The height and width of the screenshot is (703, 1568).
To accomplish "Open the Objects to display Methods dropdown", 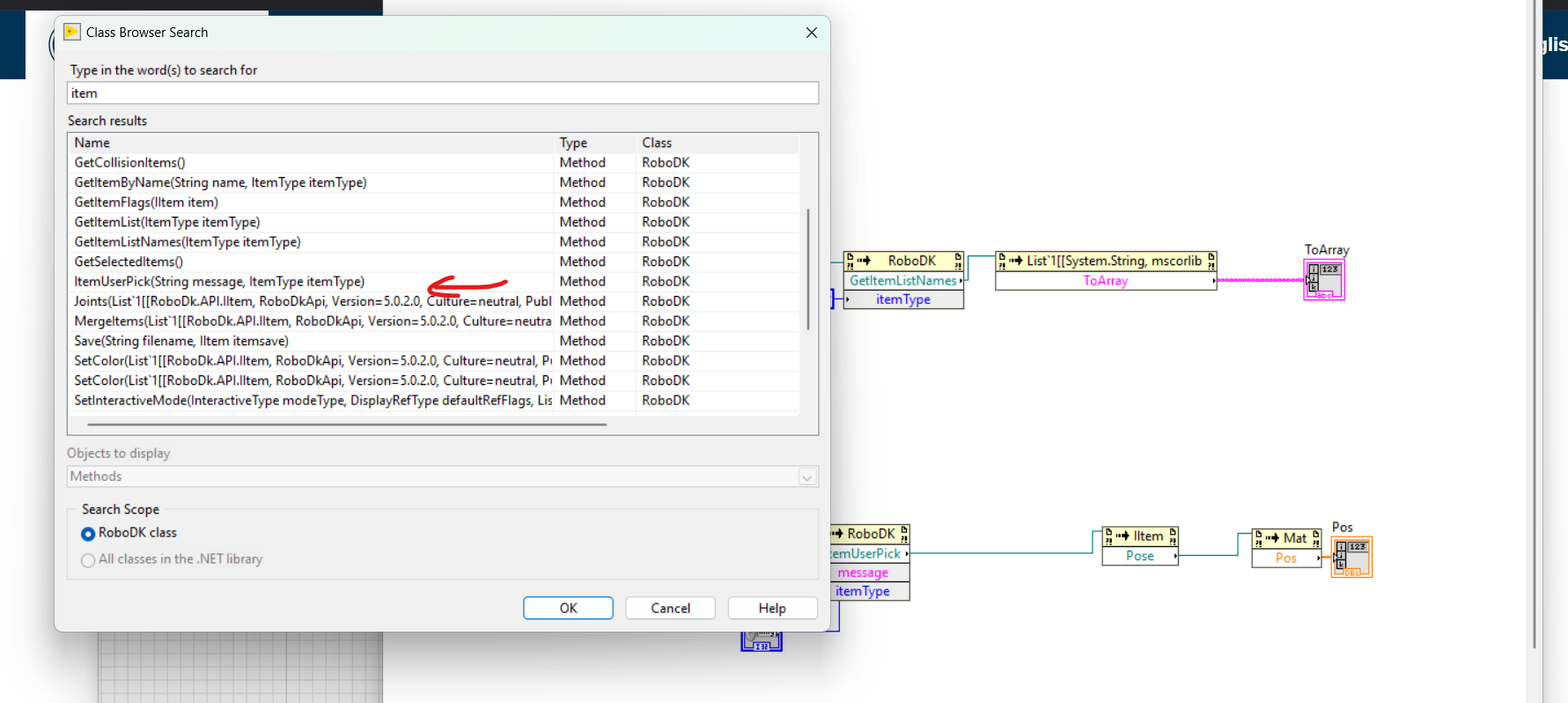I will point(443,477).
